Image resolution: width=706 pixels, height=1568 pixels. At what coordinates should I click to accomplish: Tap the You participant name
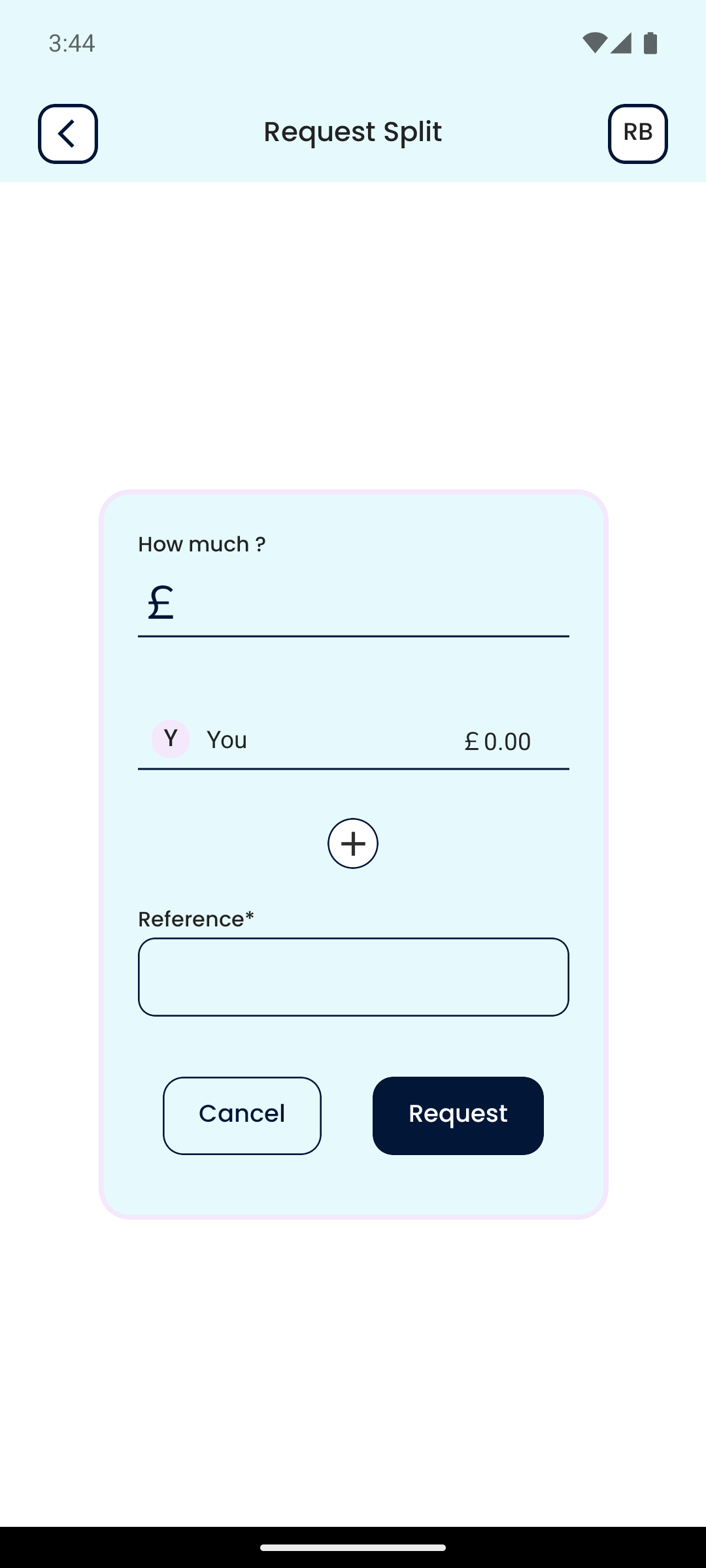tap(227, 740)
